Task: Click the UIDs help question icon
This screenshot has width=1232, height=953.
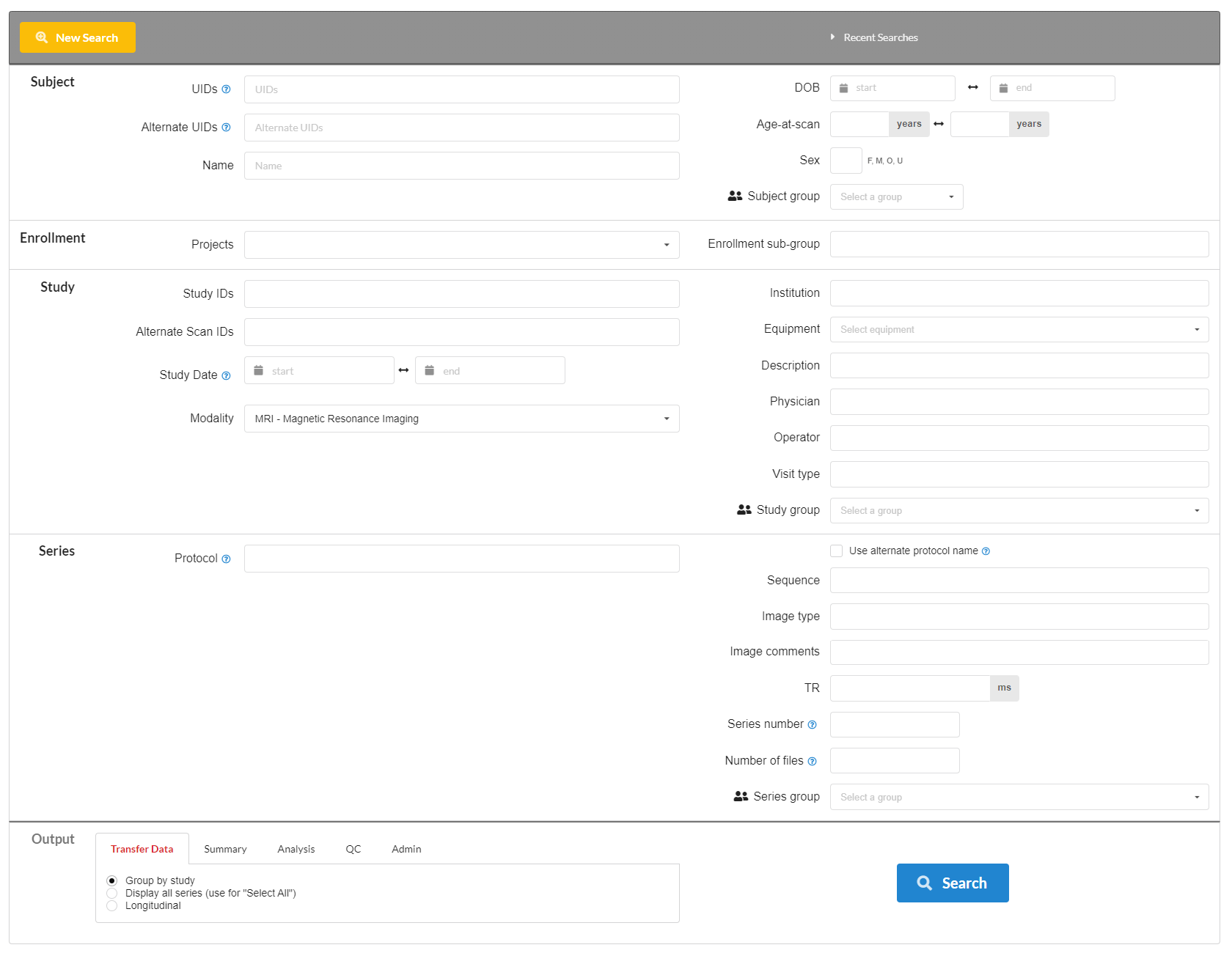Action: pos(226,89)
